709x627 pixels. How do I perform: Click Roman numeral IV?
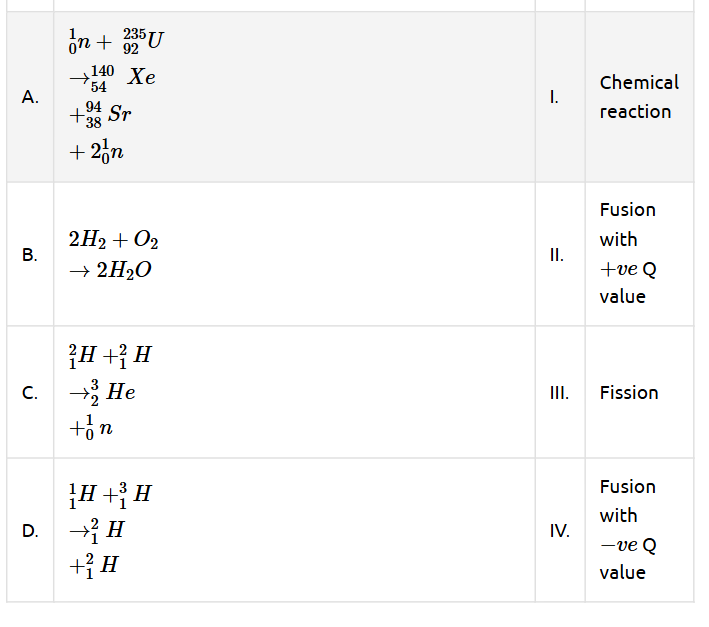click(559, 530)
